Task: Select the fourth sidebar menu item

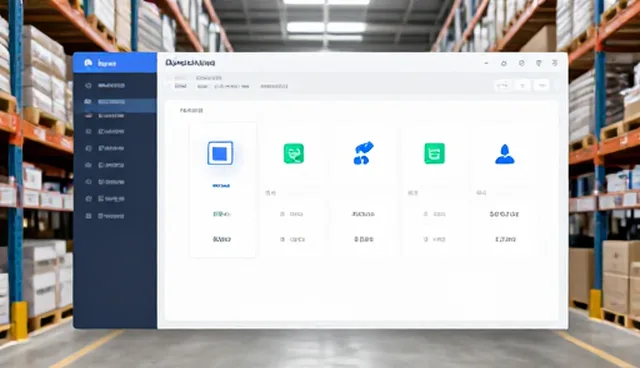Action: [x=115, y=132]
